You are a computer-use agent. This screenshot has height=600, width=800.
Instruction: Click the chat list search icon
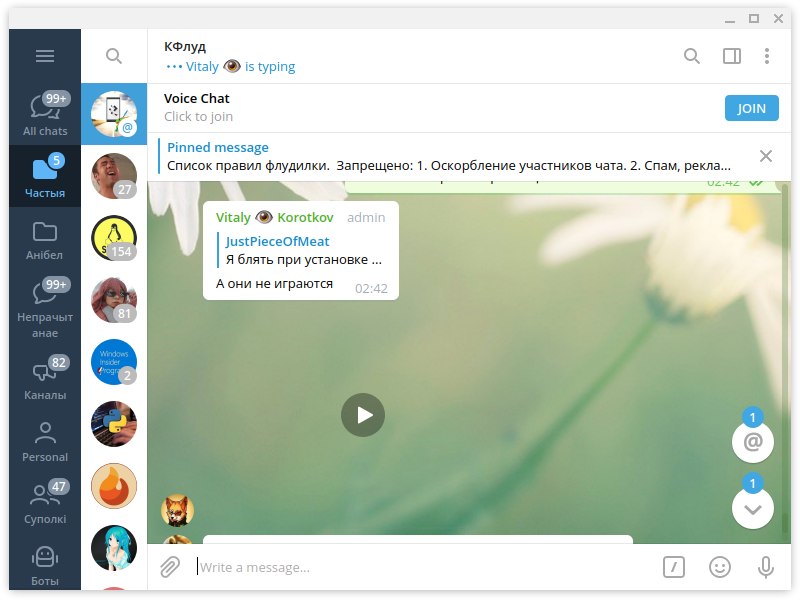[x=114, y=56]
